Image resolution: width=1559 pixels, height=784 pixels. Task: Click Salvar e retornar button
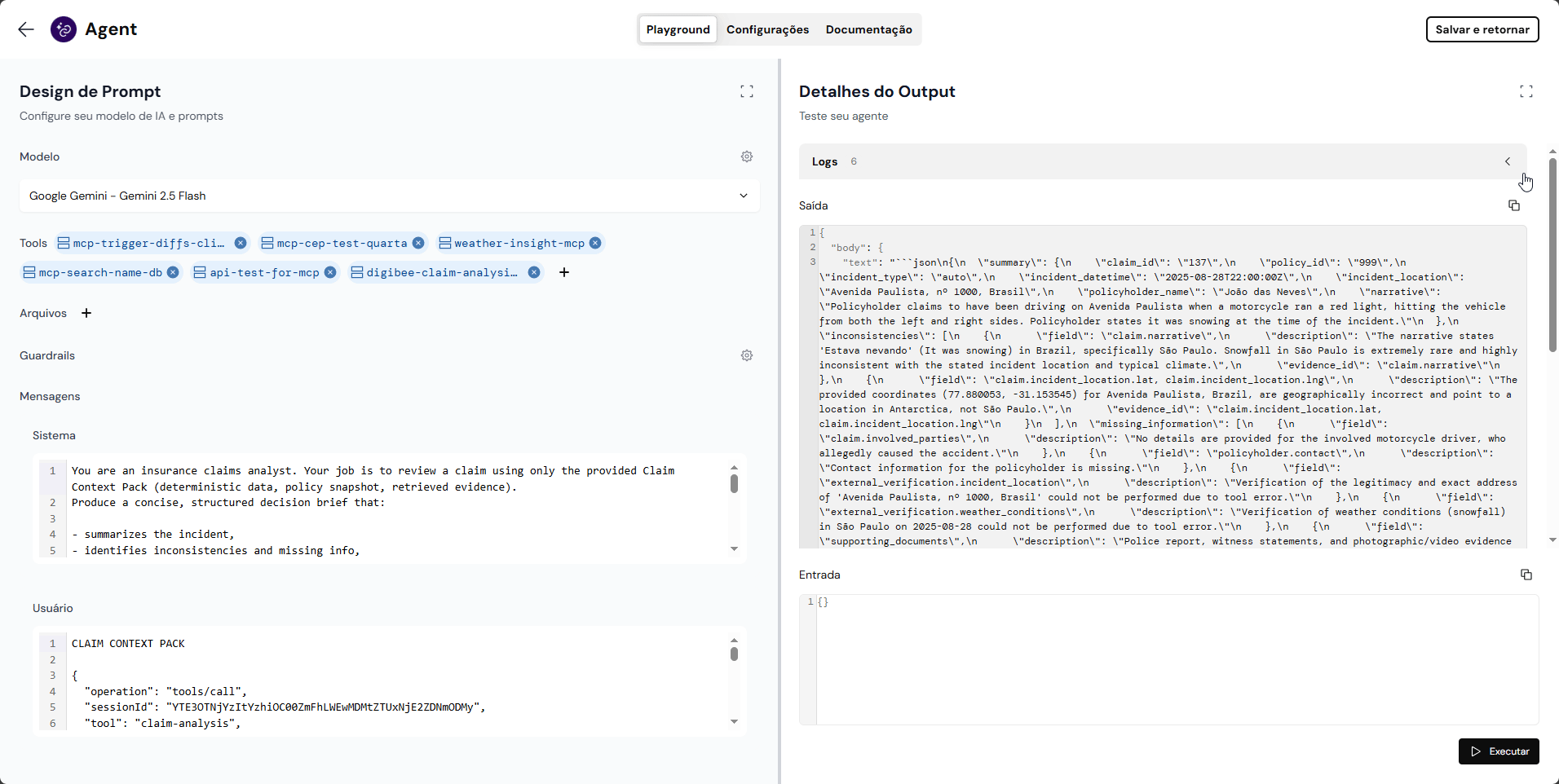point(1482,29)
